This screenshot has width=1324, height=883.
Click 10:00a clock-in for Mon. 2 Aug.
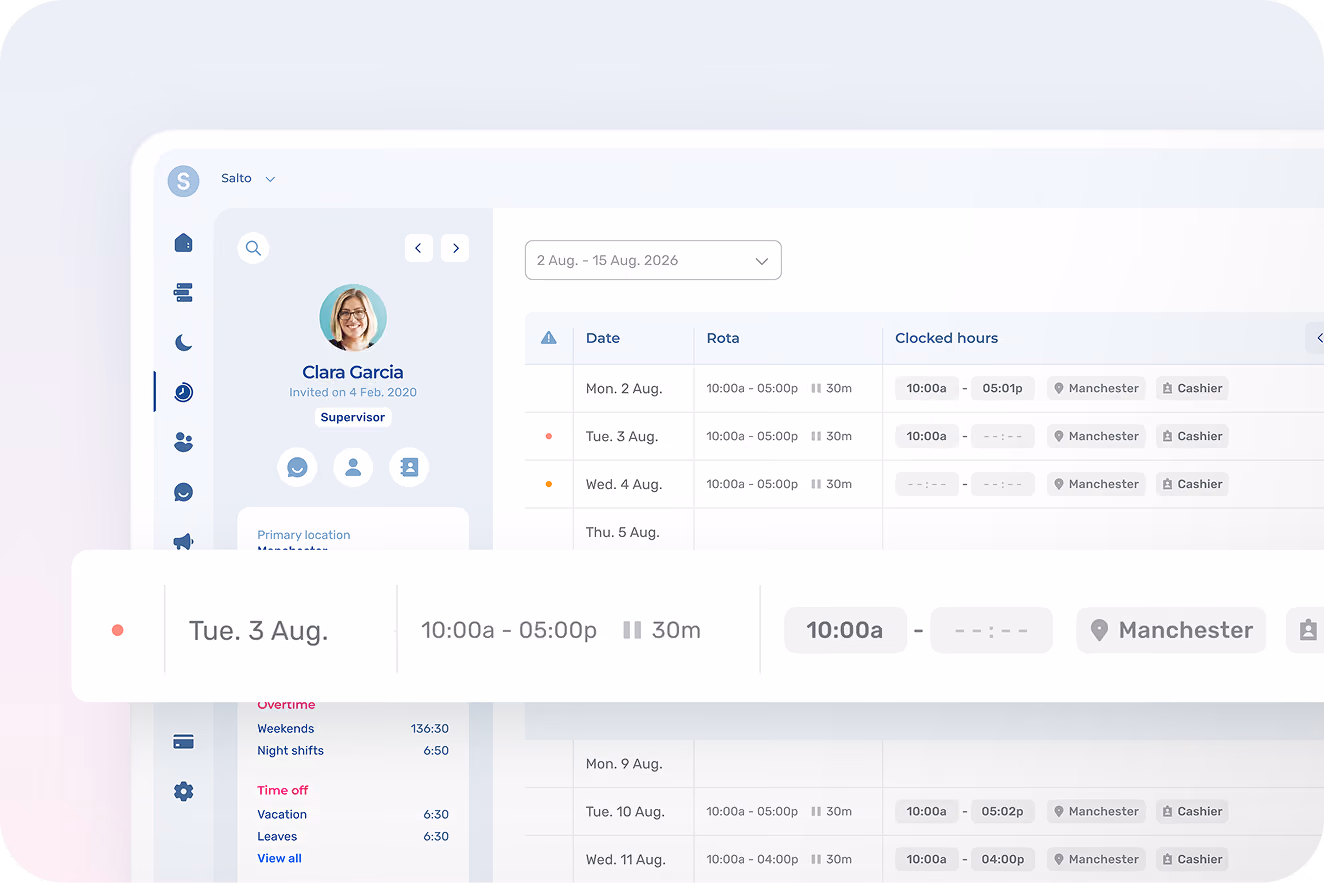(x=926, y=388)
